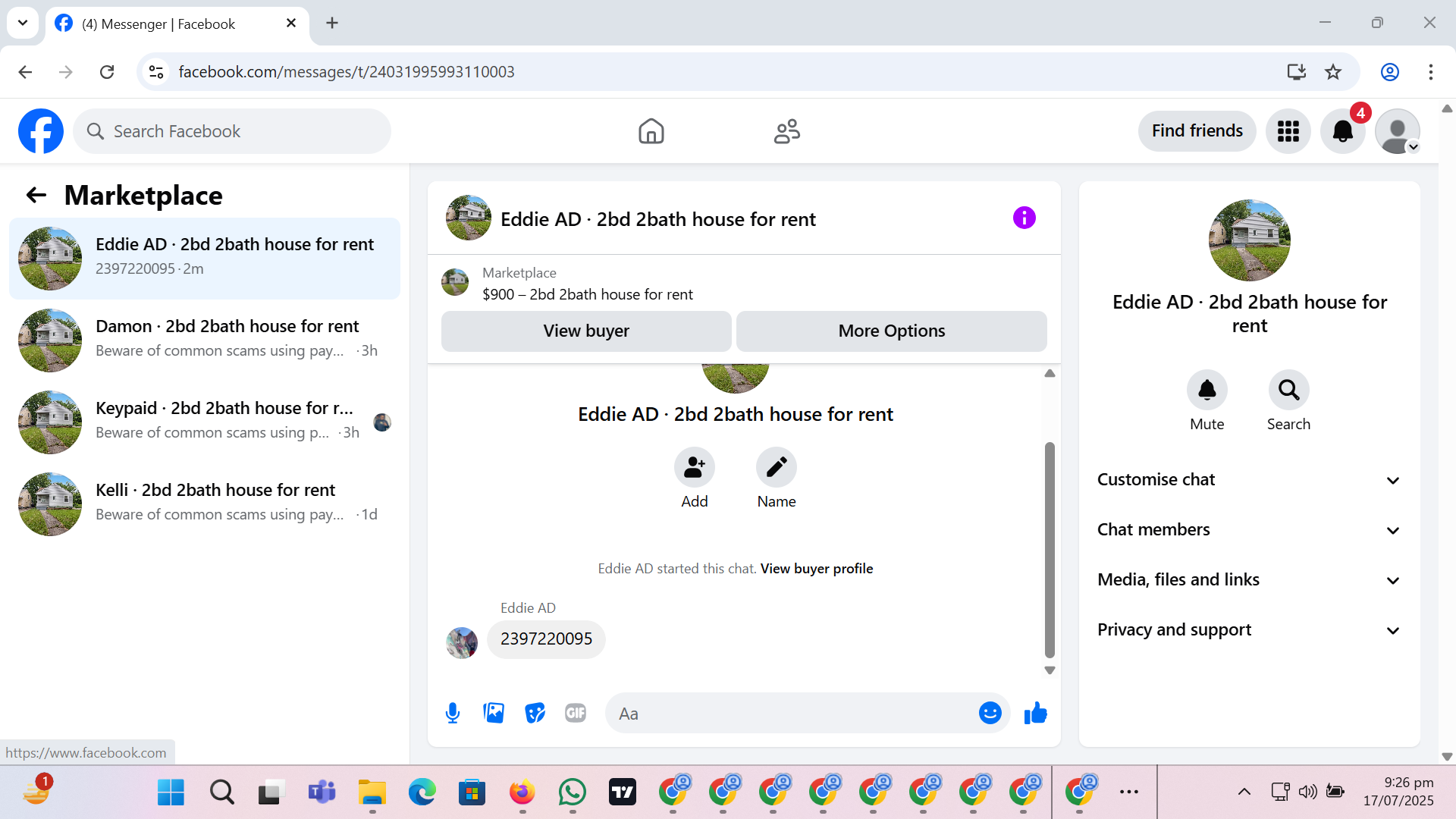Image resolution: width=1456 pixels, height=819 pixels.
Task: Mute the conversation with bell icon
Action: click(1207, 390)
